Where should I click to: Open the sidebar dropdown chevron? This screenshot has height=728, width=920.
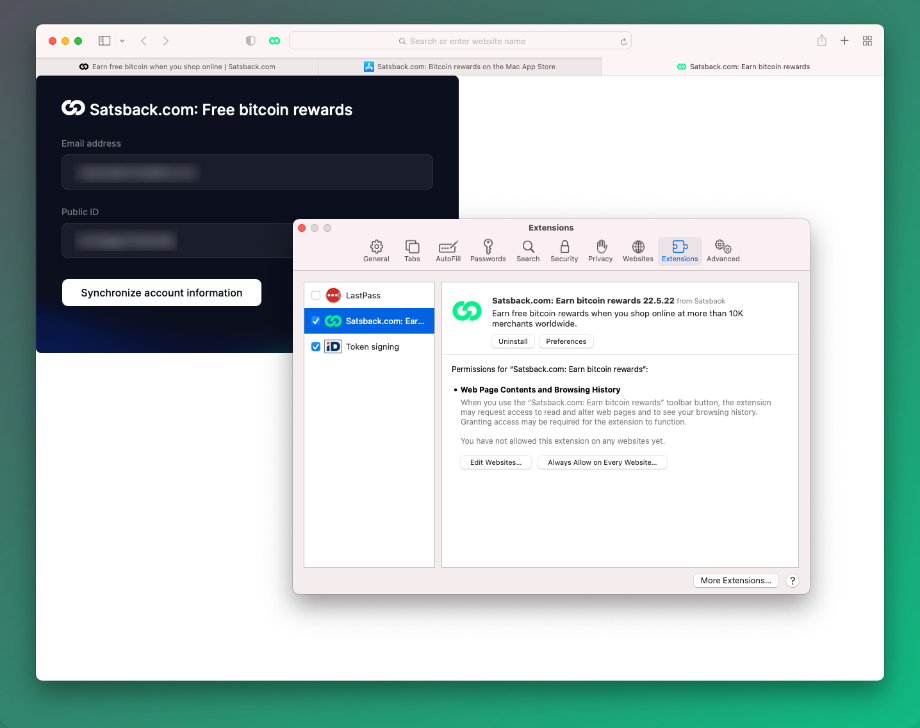(122, 41)
